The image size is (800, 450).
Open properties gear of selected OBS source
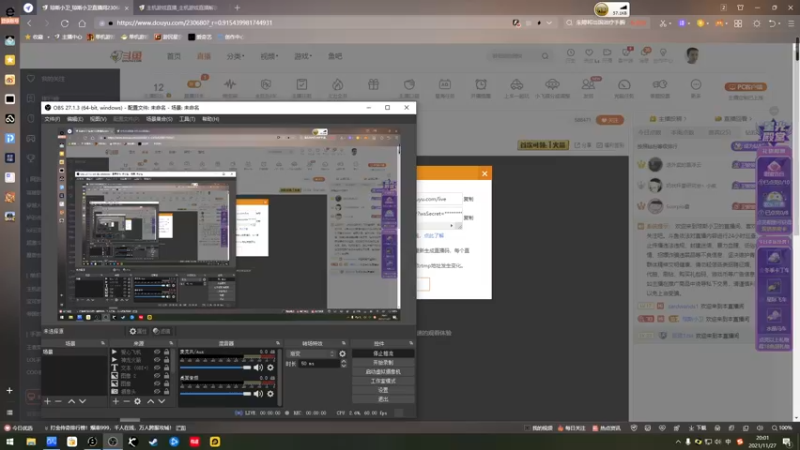pos(138,331)
